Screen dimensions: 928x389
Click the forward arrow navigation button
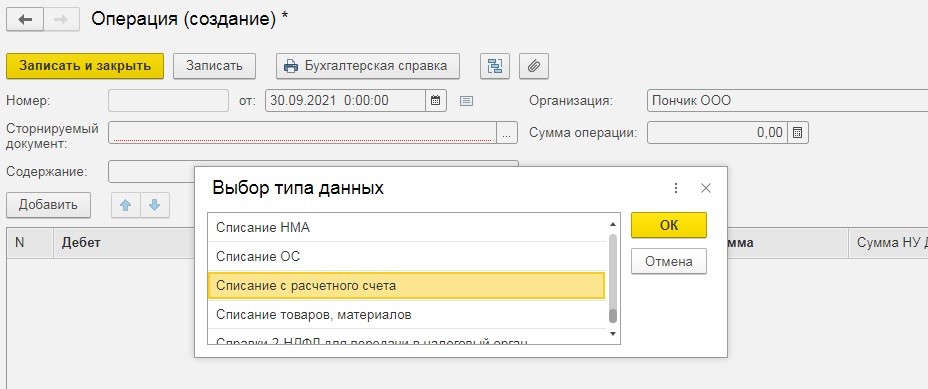click(x=60, y=20)
